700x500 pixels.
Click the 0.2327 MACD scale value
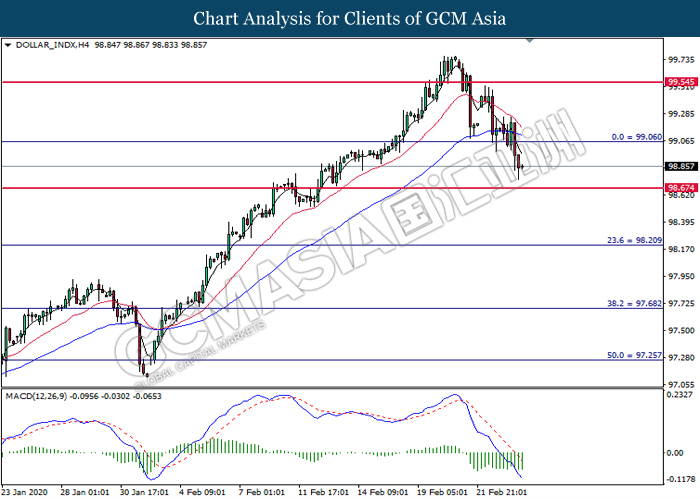click(679, 395)
